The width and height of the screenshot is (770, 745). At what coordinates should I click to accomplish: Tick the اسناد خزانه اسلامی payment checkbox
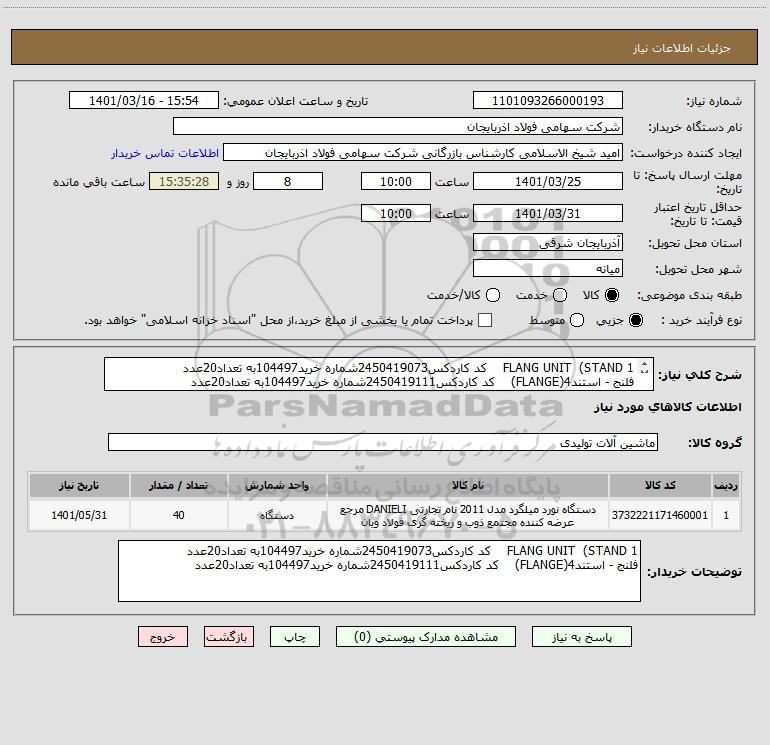(485, 320)
